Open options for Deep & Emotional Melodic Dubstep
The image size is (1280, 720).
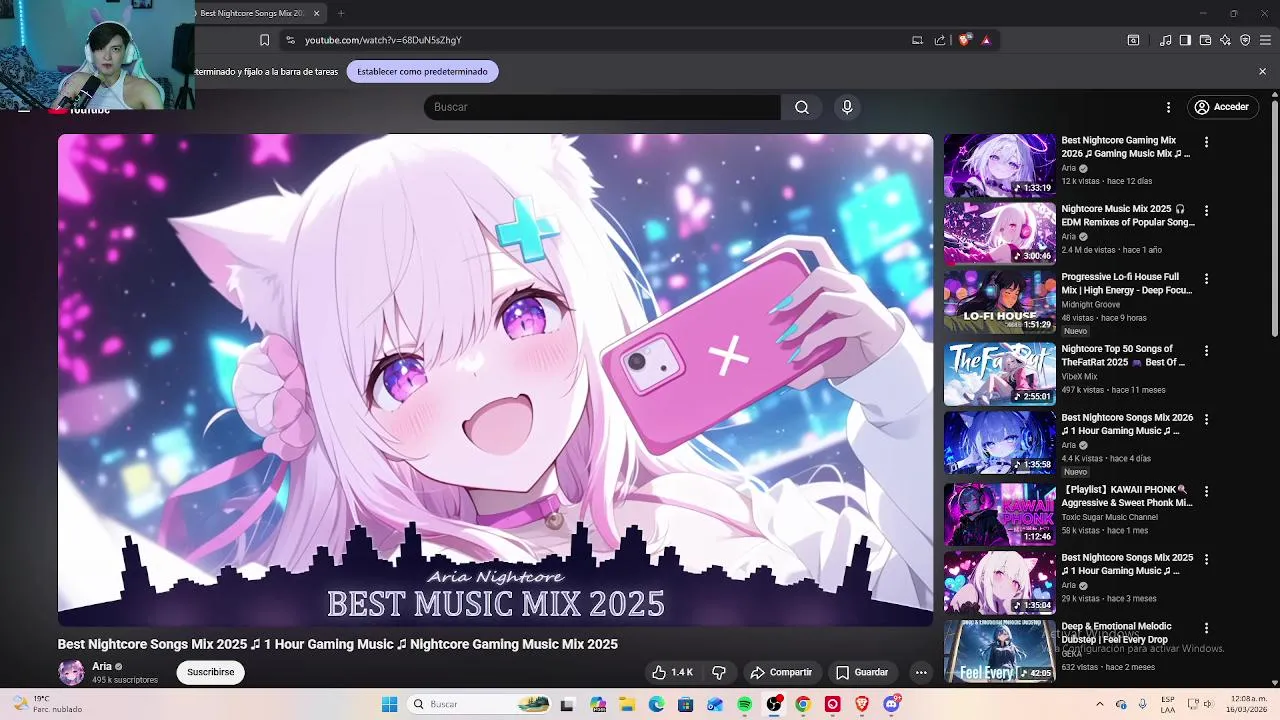[x=1206, y=628]
